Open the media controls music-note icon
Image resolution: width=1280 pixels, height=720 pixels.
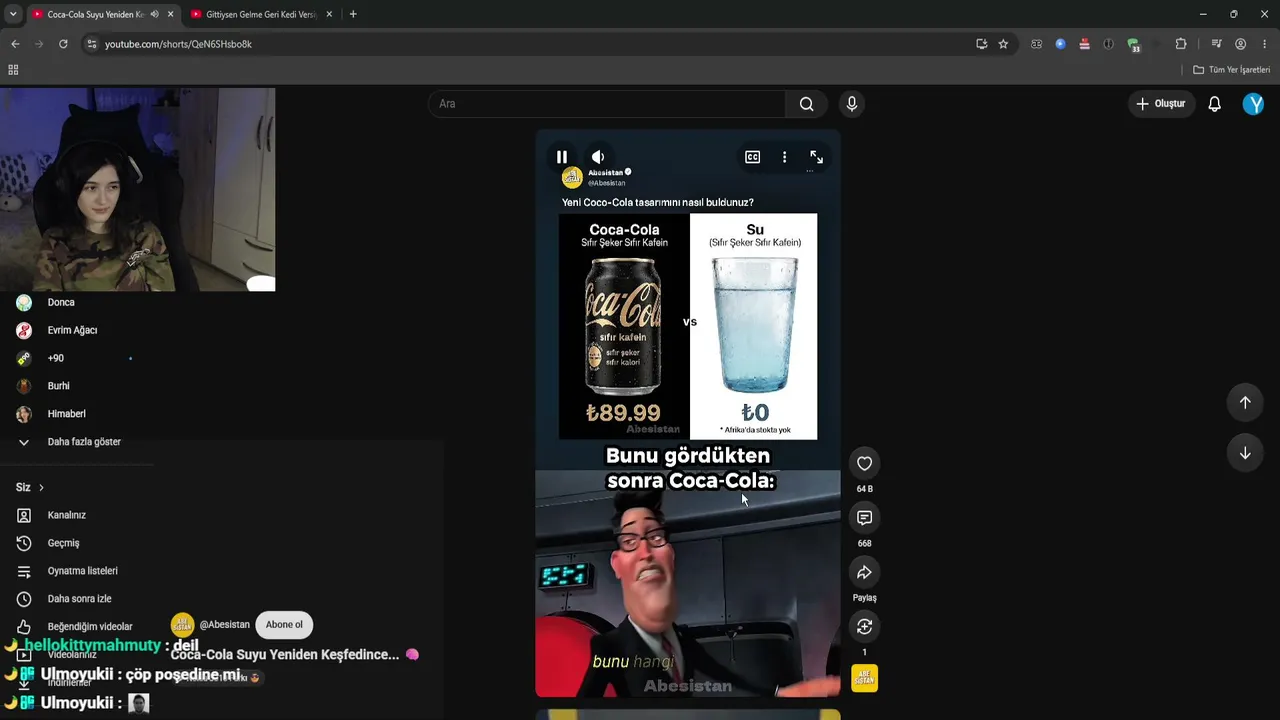(x=1216, y=44)
